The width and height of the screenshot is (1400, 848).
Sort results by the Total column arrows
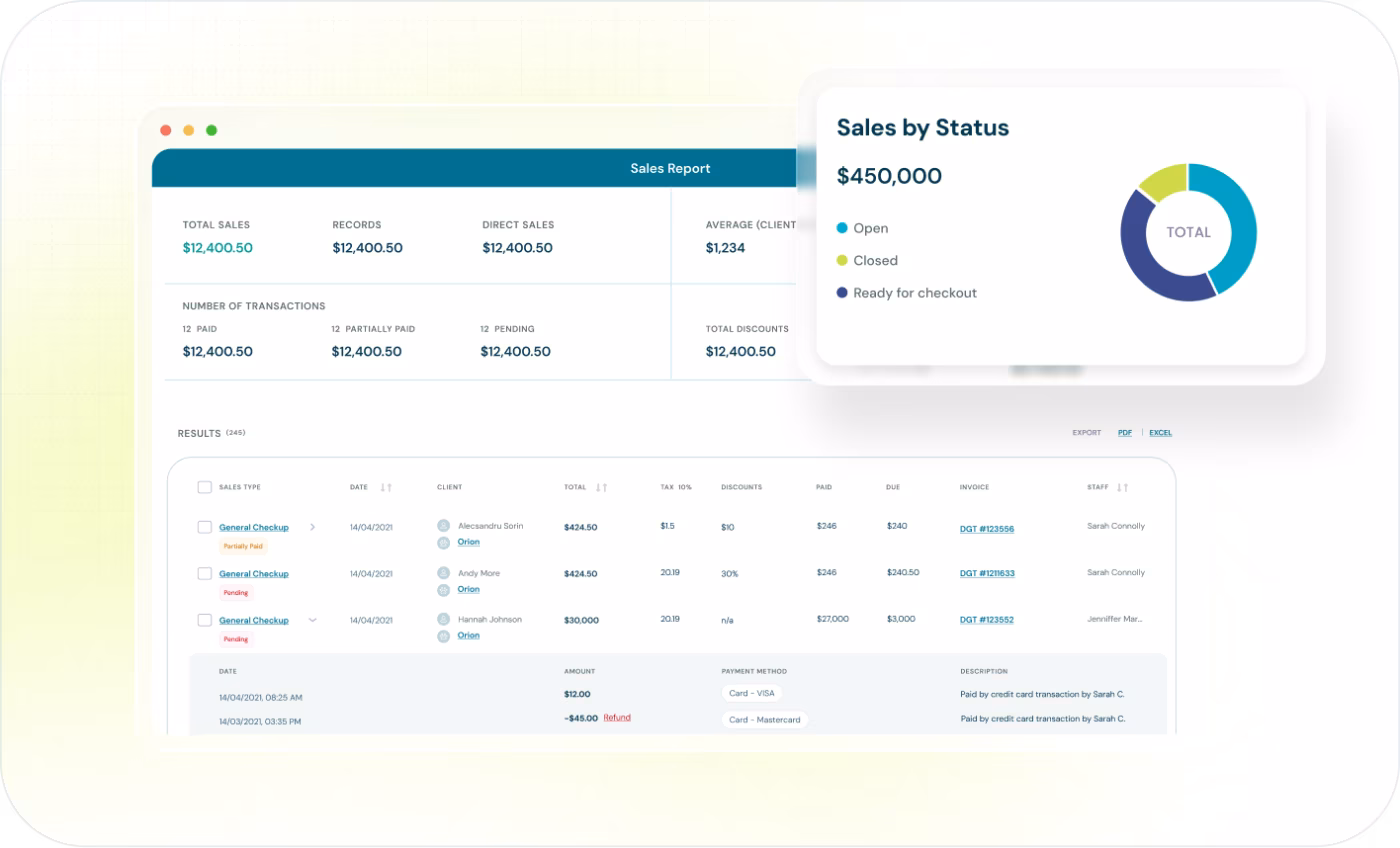click(601, 487)
